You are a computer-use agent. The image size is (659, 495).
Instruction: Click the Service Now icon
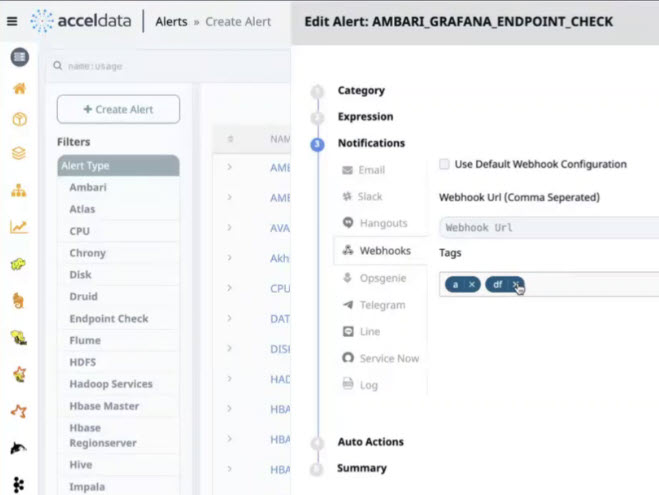click(348, 358)
